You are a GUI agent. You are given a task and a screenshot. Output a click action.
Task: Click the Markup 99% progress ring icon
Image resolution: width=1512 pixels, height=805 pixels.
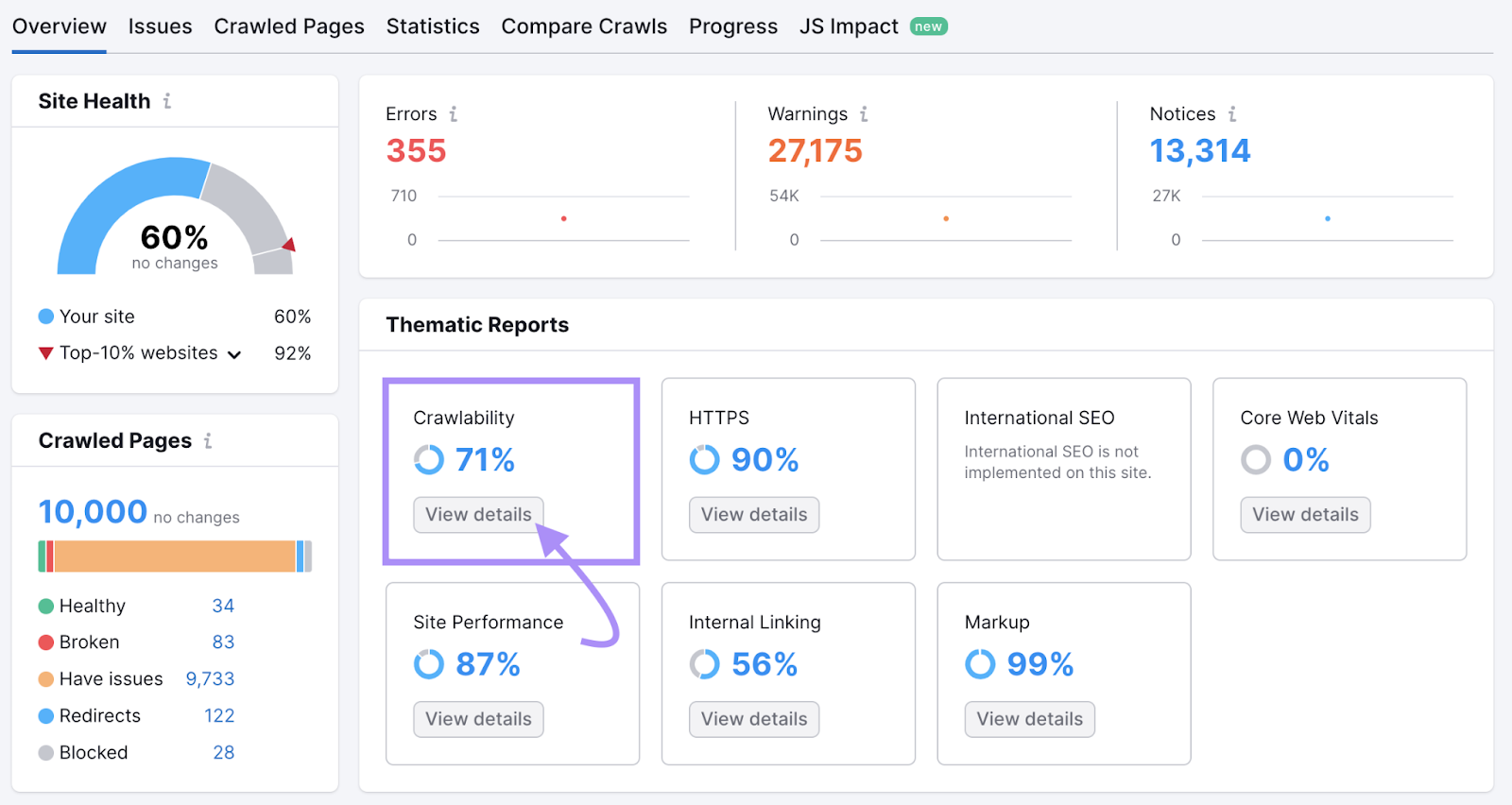point(980,664)
